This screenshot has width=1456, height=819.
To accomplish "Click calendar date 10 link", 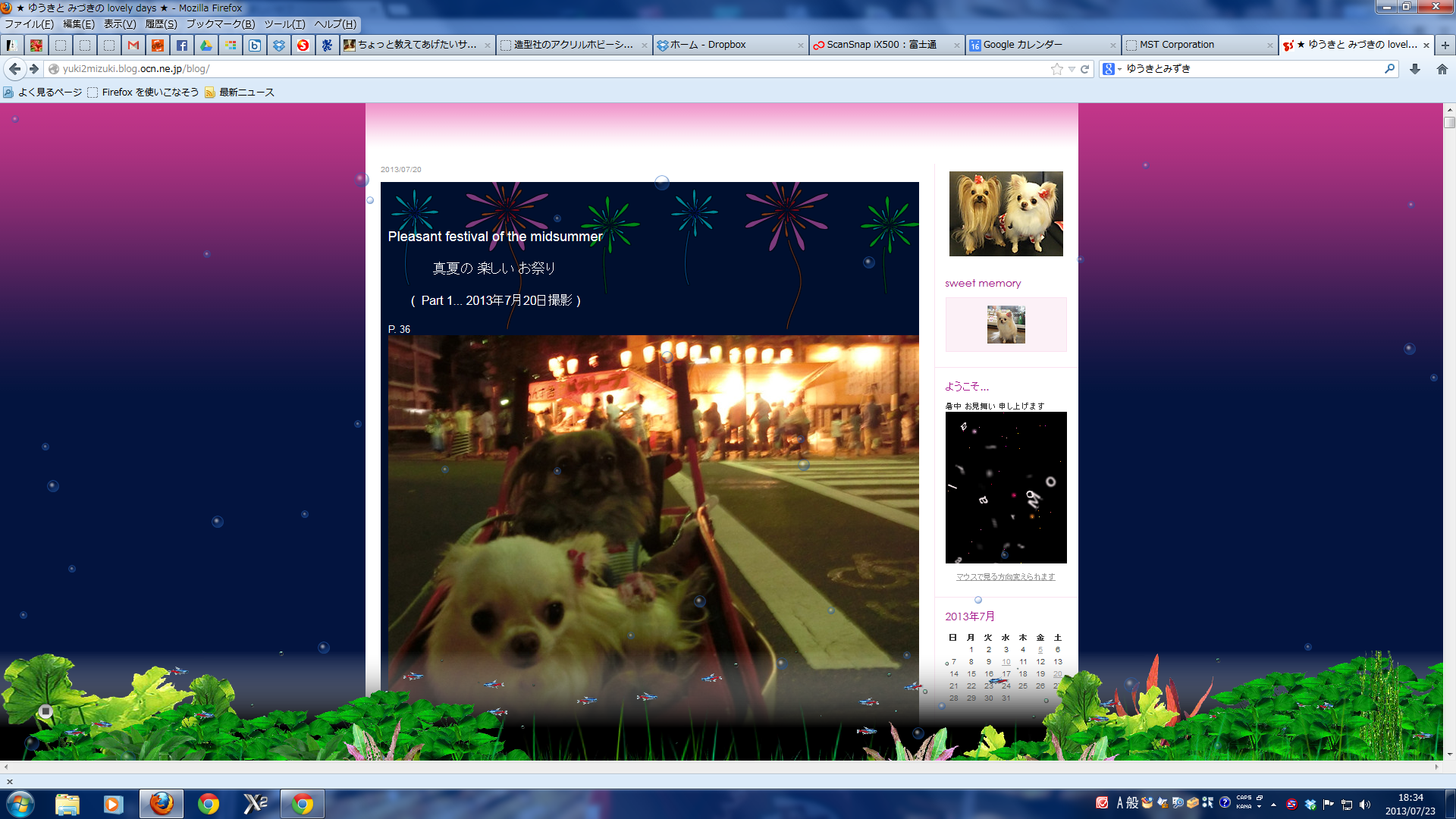I will click(1006, 662).
